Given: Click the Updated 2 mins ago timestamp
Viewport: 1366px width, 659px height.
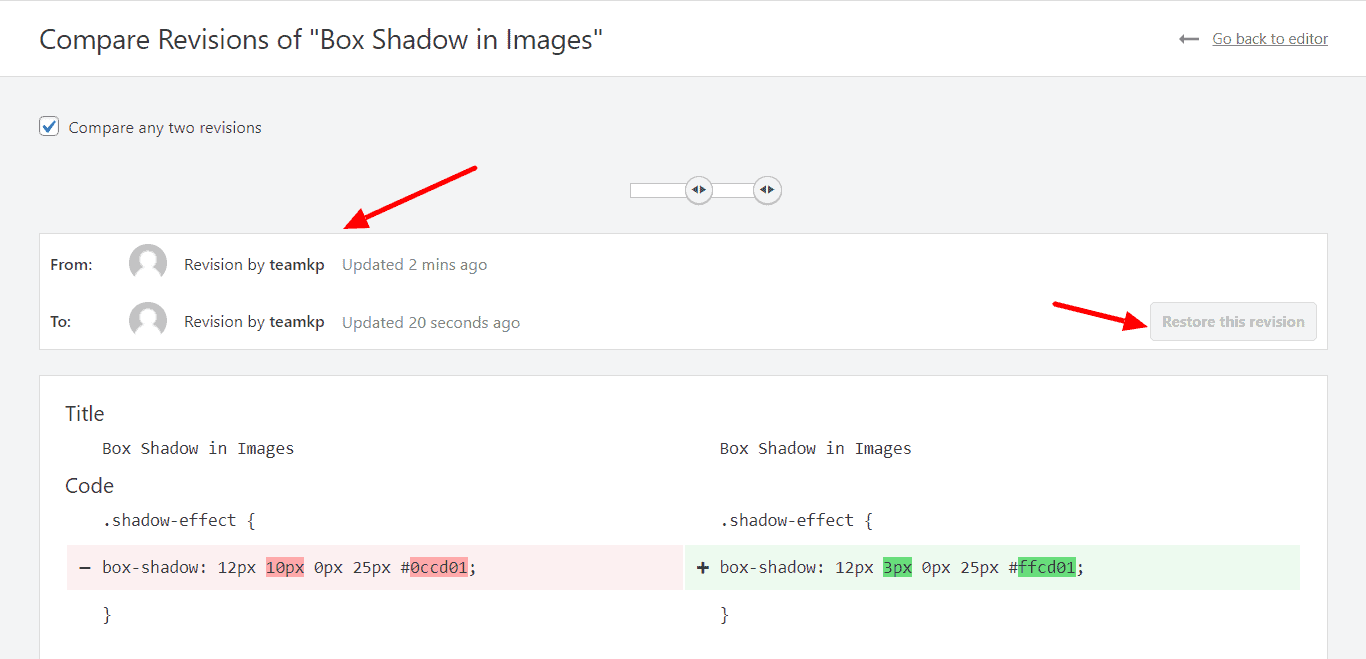Looking at the screenshot, I should click(x=414, y=265).
